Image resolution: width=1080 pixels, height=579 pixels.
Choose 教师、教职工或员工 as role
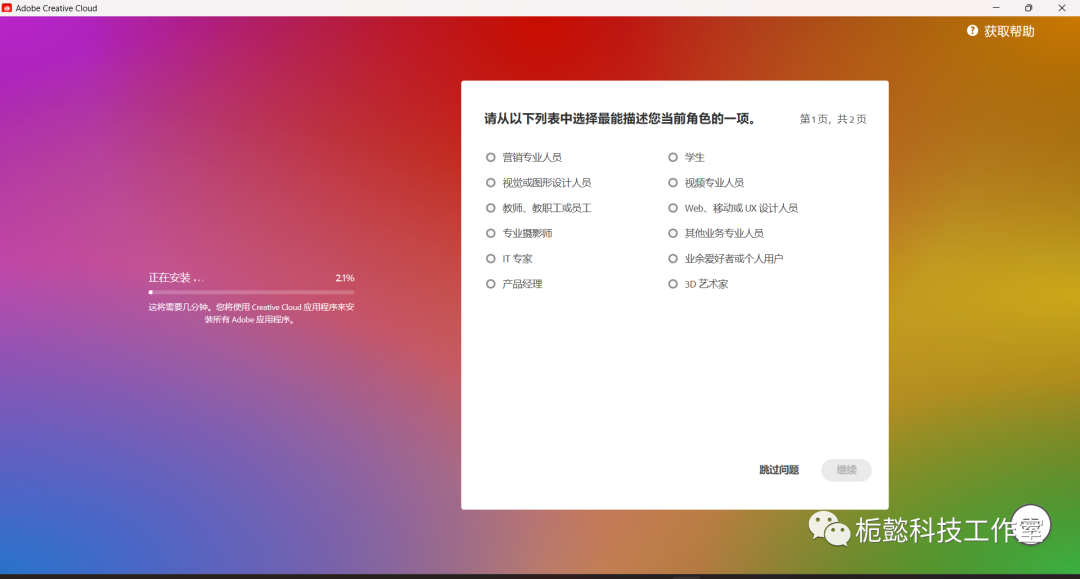[491, 208]
